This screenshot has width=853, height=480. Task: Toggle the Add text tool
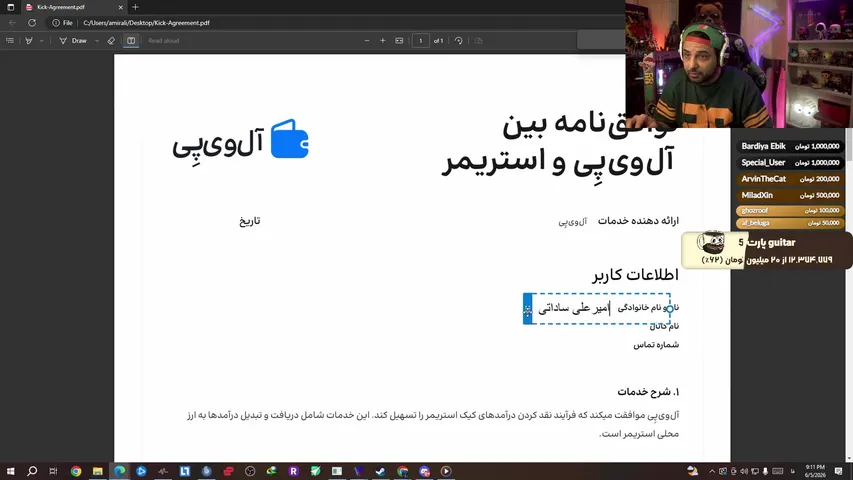coord(131,41)
